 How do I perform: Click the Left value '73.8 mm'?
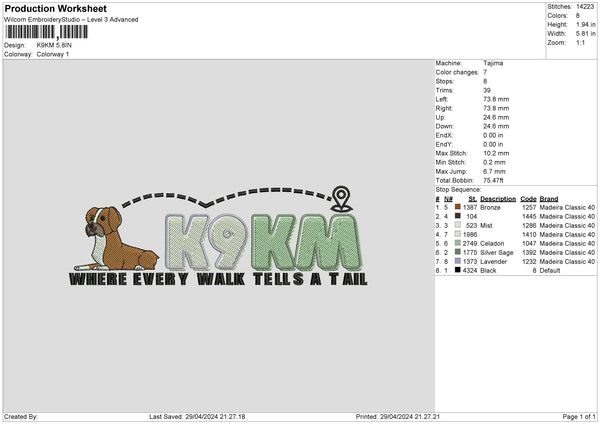tap(496, 99)
